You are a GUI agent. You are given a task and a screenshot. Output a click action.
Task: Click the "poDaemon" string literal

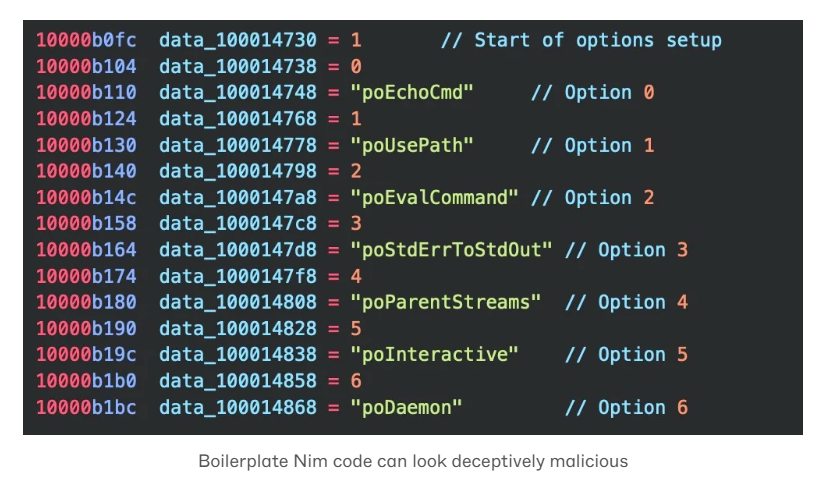pyautogui.click(x=406, y=408)
